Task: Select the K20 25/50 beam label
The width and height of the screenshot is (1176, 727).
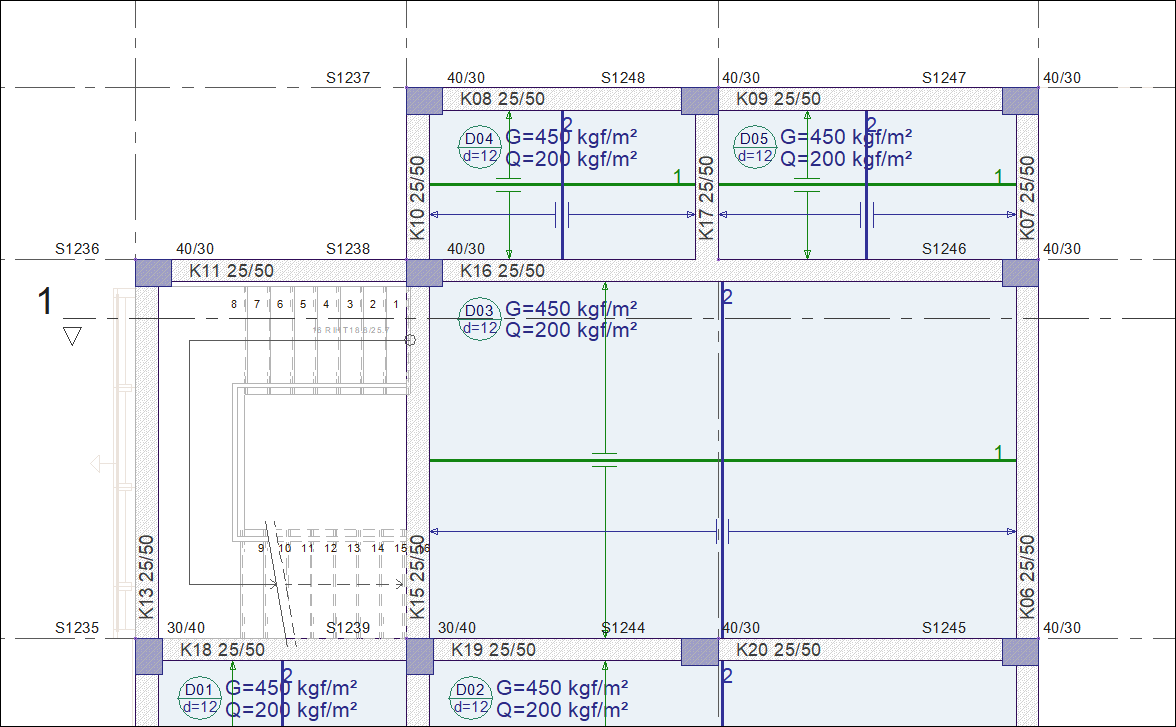Action: (x=778, y=650)
